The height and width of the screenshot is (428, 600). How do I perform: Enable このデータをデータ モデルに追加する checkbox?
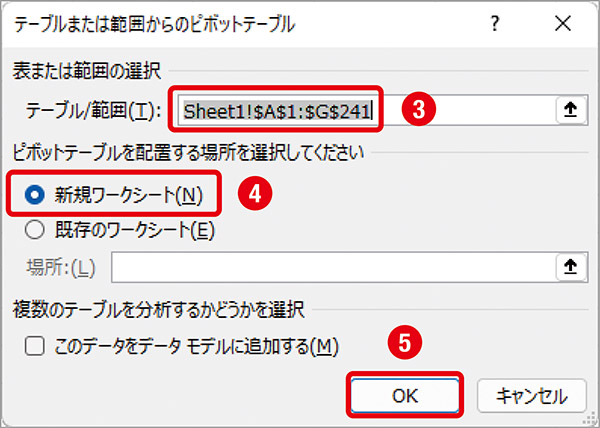click(x=35, y=346)
